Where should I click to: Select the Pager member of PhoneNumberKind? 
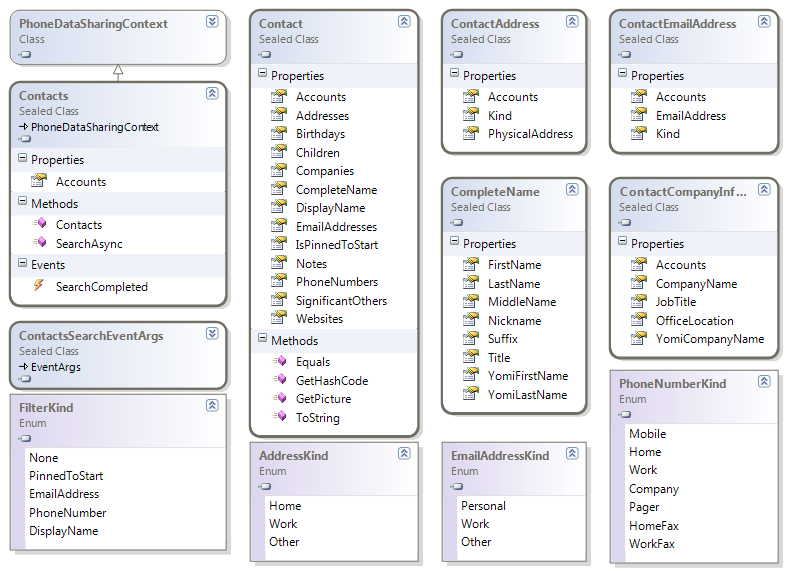[644, 507]
